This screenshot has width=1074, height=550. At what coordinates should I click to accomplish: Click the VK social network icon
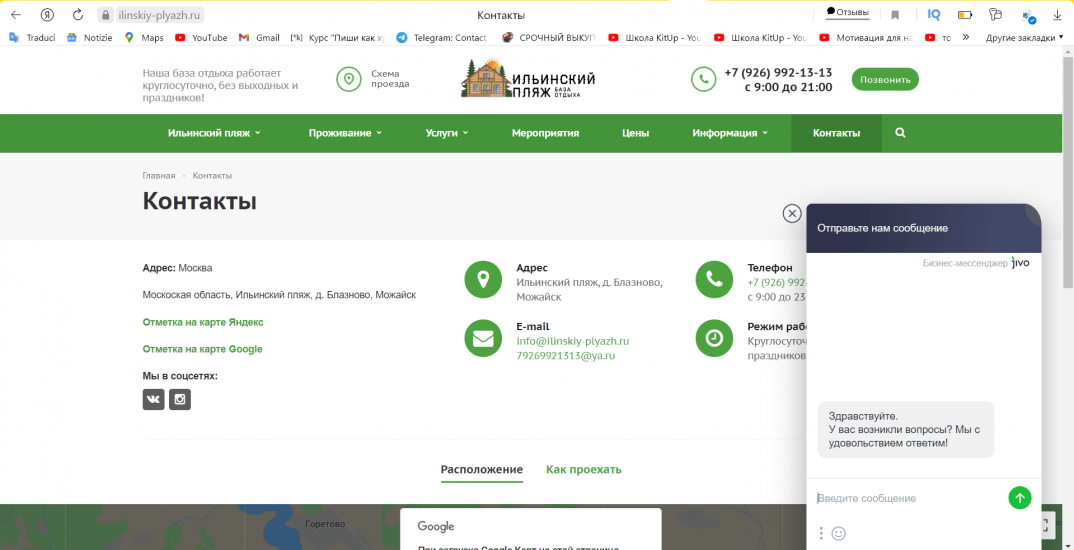click(x=153, y=400)
